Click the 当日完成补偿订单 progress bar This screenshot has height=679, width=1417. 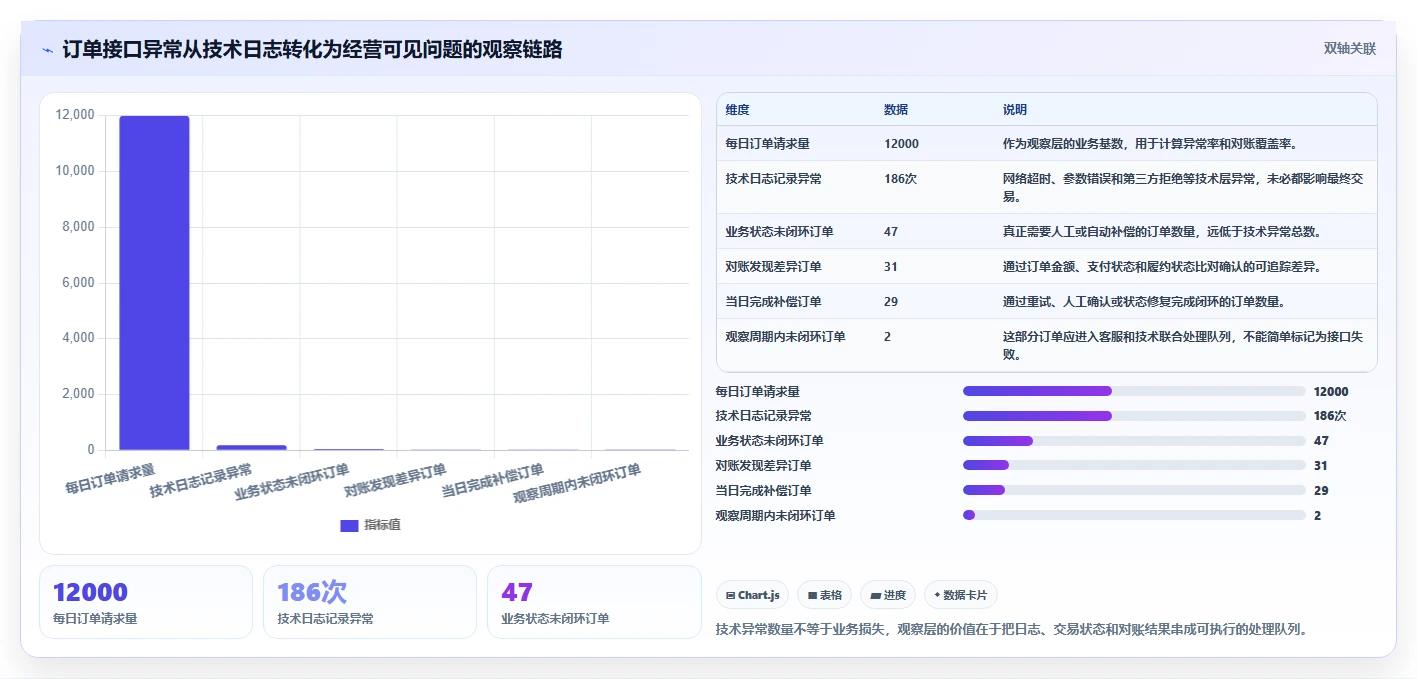1134,490
